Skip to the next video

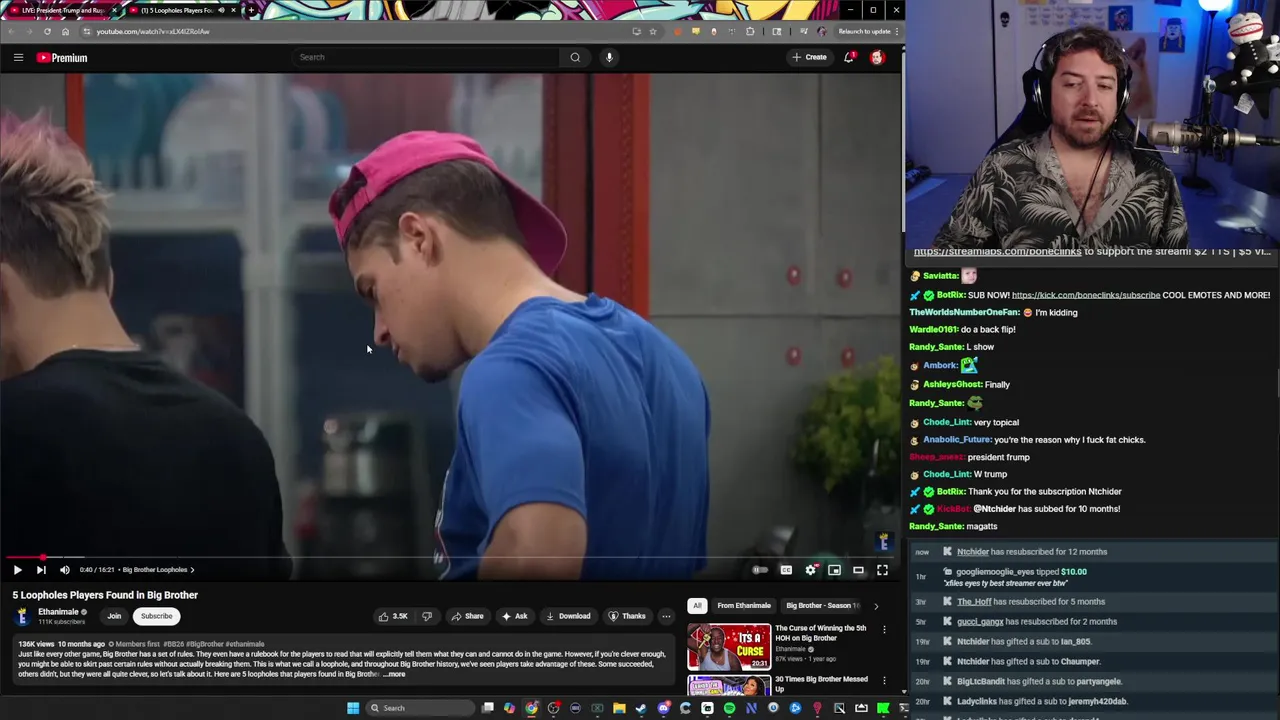coord(41,570)
